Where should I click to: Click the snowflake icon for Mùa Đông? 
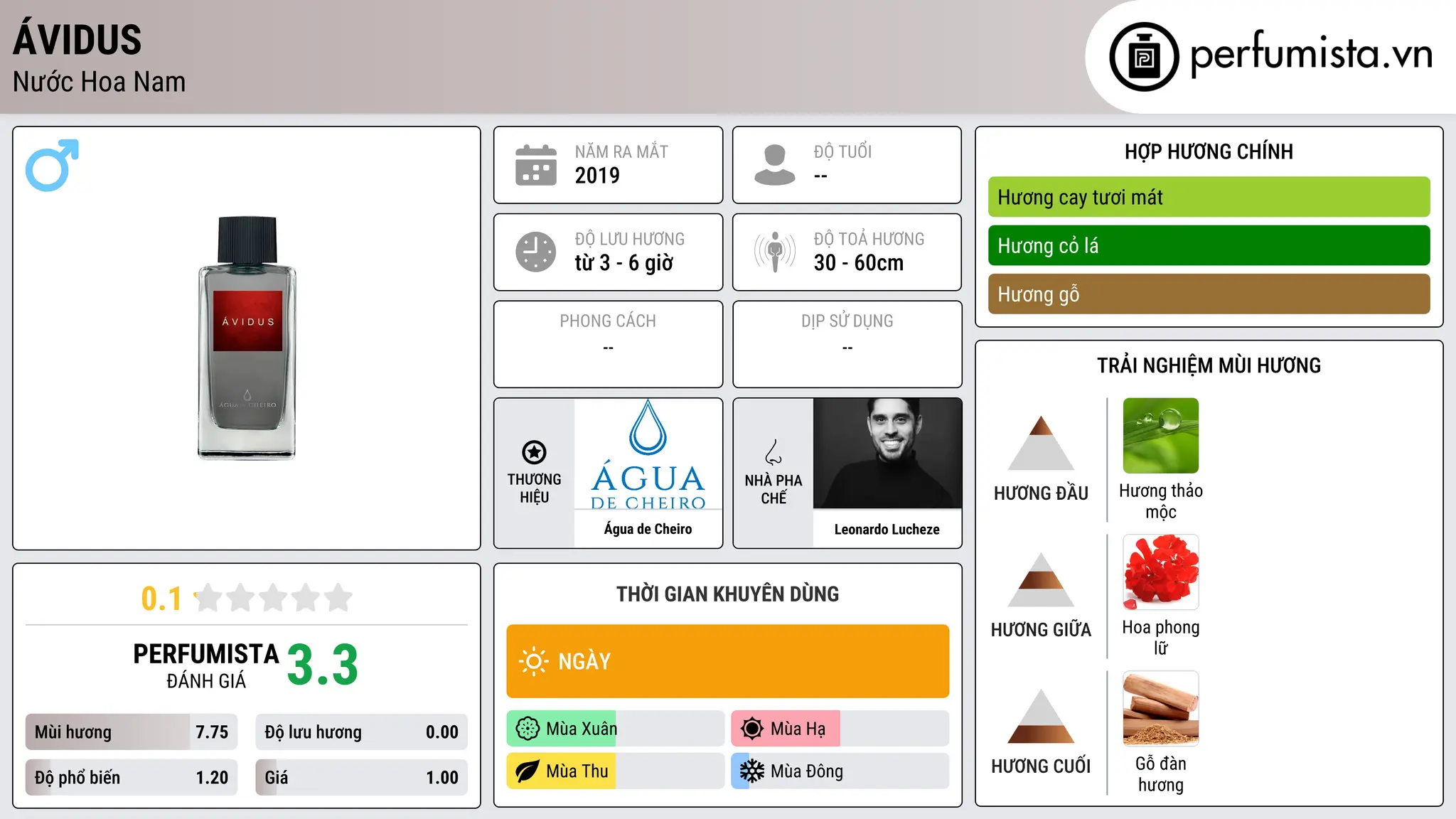752,771
